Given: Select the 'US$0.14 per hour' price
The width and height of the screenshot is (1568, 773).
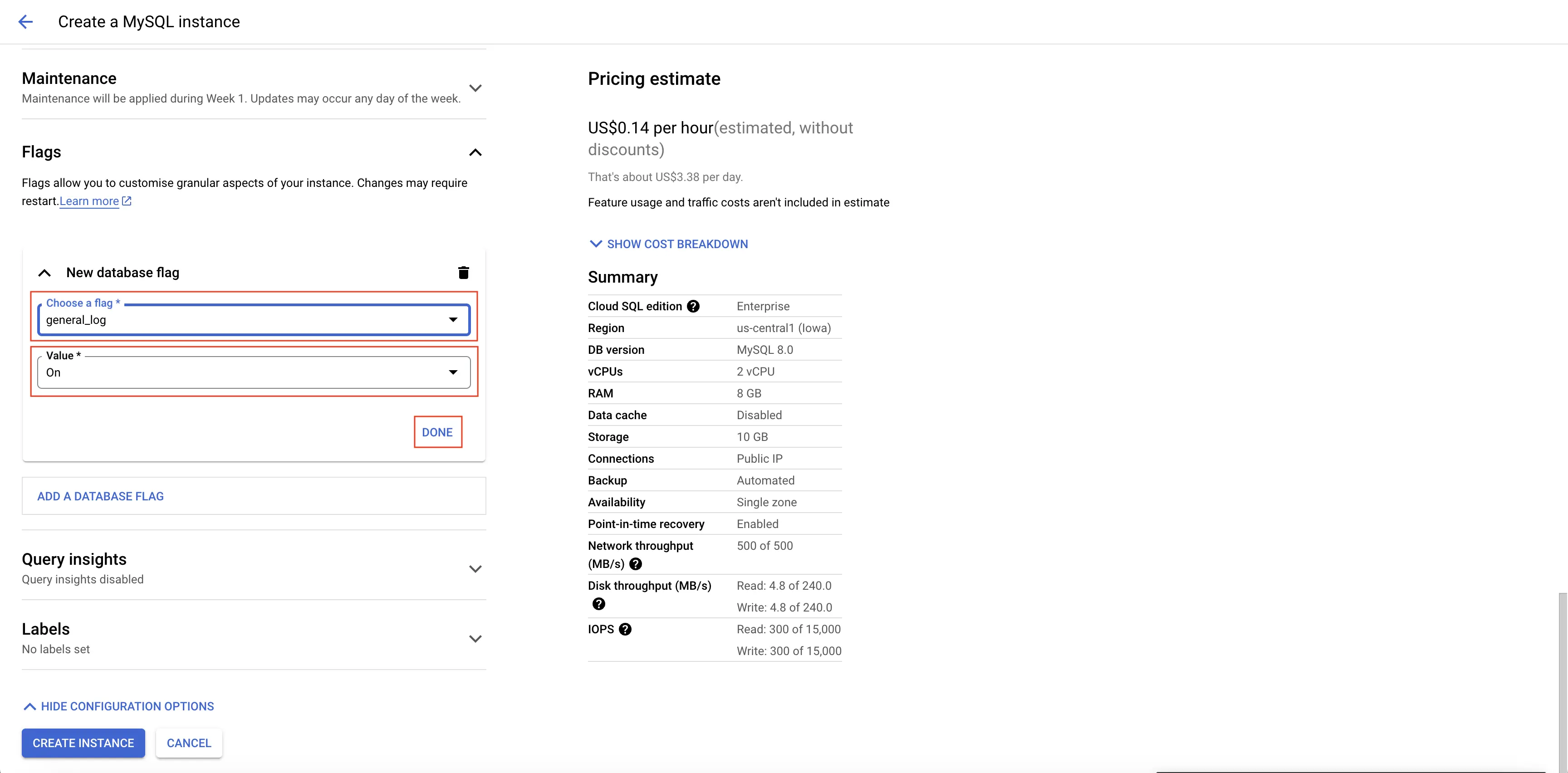Looking at the screenshot, I should [650, 128].
